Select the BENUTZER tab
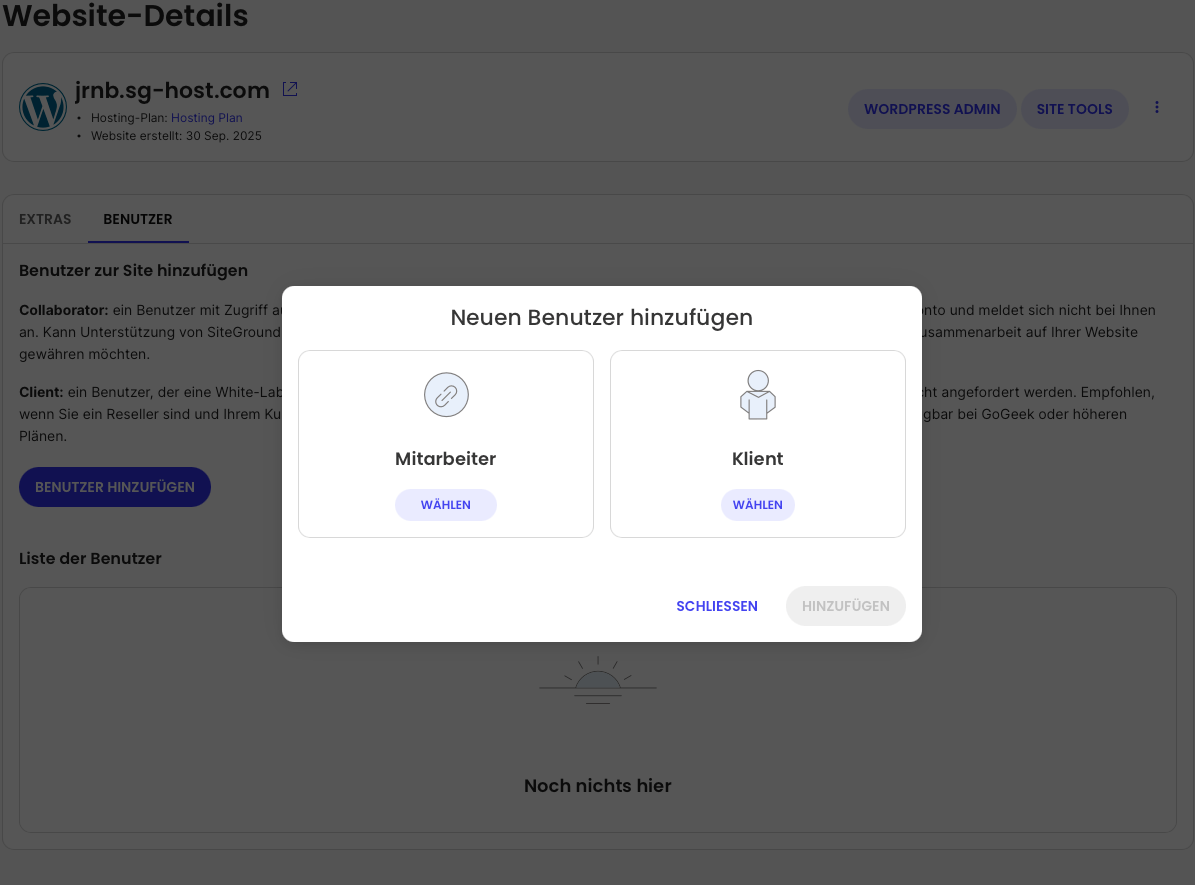 tap(138, 219)
